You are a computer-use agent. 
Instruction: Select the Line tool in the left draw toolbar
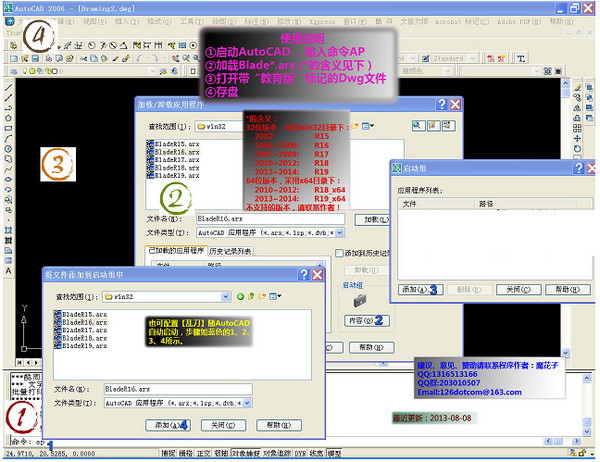tap(8, 89)
